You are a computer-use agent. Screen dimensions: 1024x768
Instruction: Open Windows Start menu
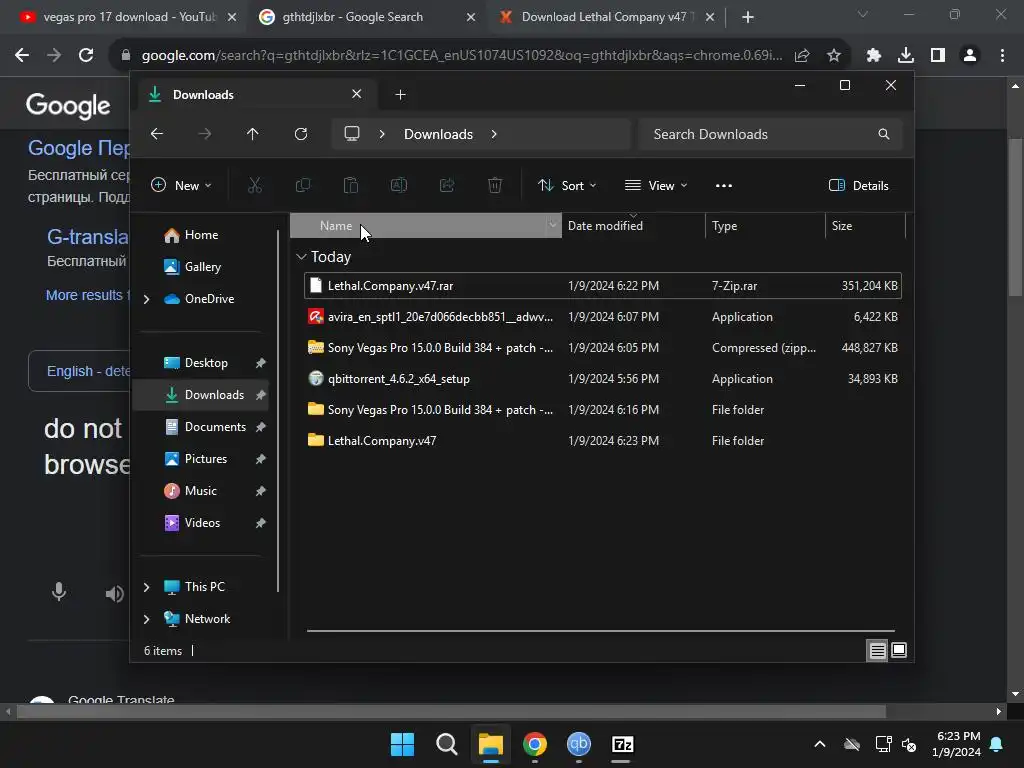[x=402, y=744]
